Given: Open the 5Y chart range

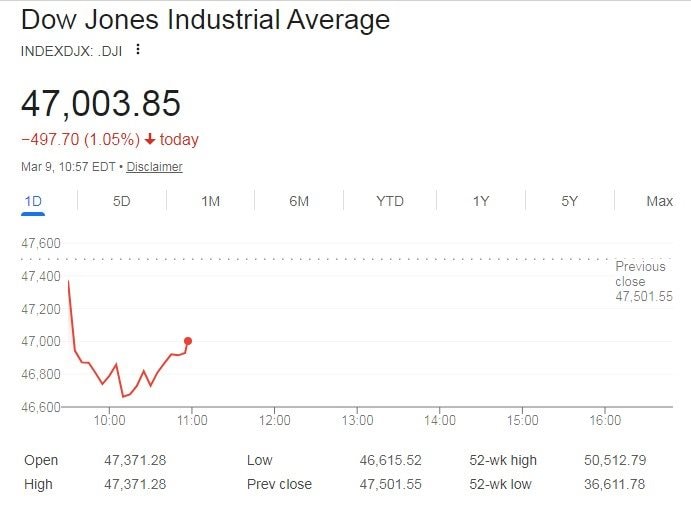Looking at the screenshot, I should 570,201.
